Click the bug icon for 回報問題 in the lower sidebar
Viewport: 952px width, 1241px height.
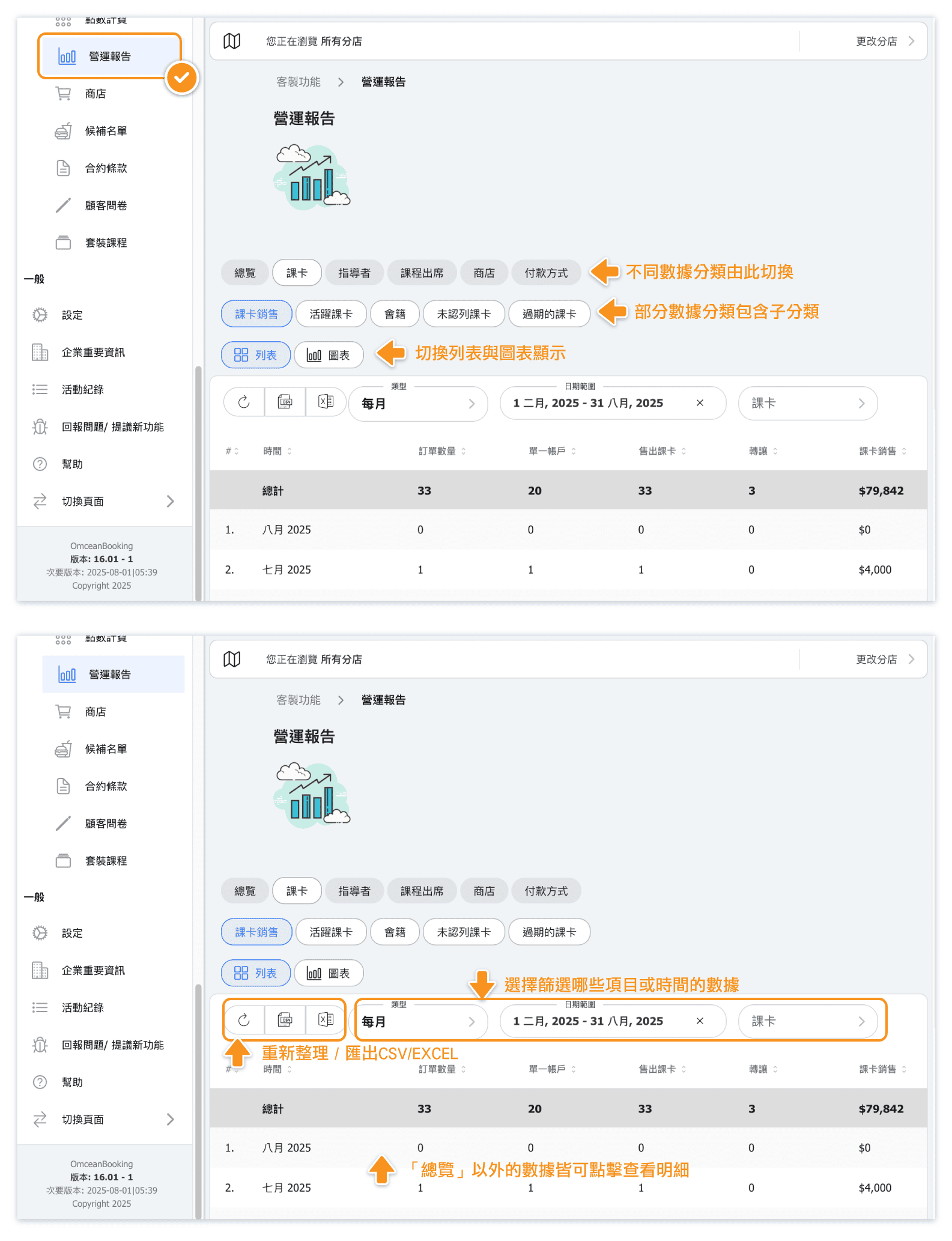[x=40, y=1045]
